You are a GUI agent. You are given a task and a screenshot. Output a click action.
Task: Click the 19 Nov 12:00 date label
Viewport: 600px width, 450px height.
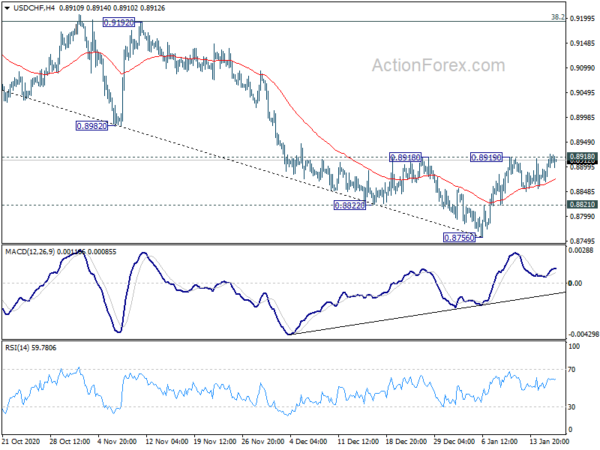[x=214, y=441]
